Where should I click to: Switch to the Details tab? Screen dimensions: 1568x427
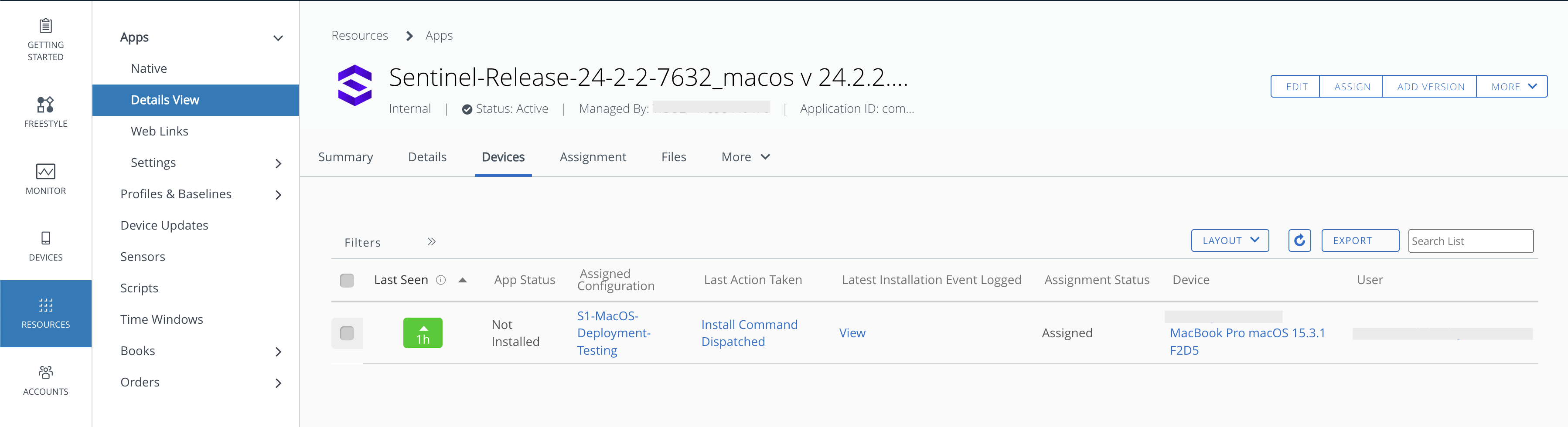(x=427, y=157)
